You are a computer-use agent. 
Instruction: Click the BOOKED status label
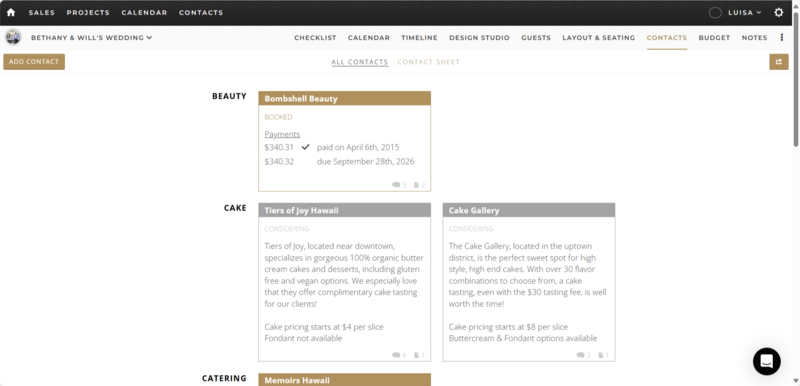[x=279, y=117]
